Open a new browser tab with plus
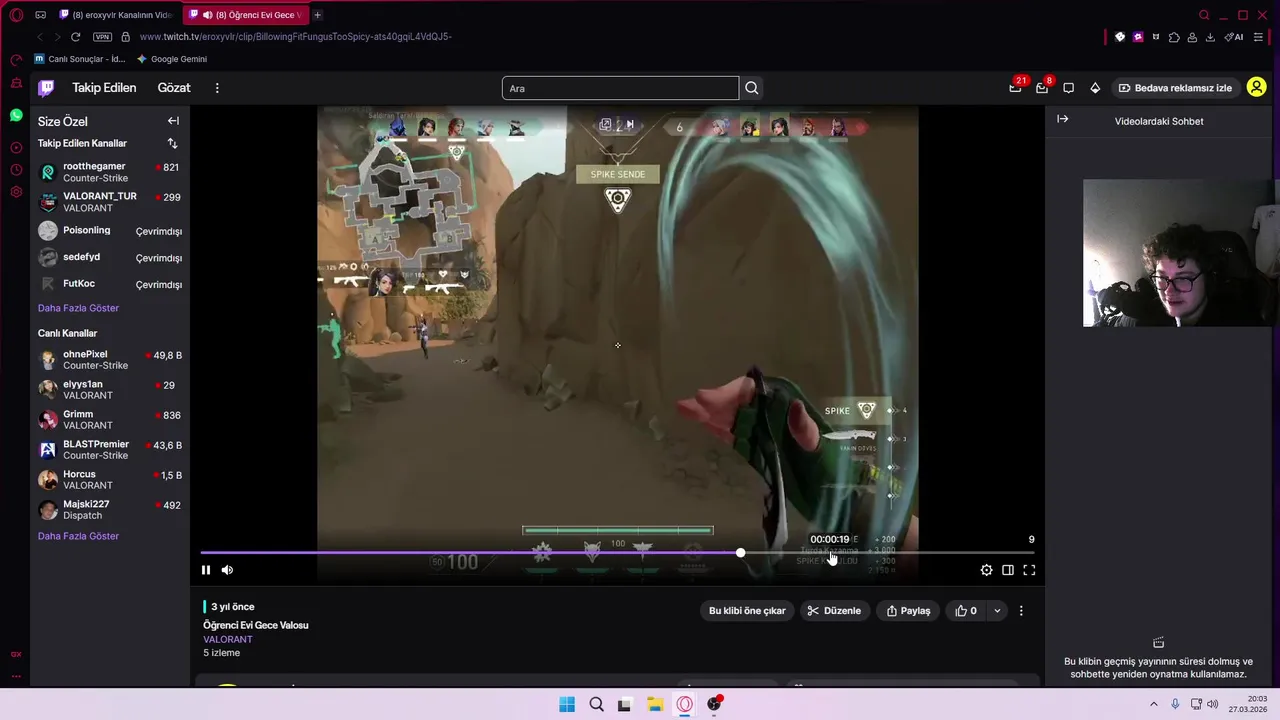This screenshot has height=720, width=1280. (317, 15)
